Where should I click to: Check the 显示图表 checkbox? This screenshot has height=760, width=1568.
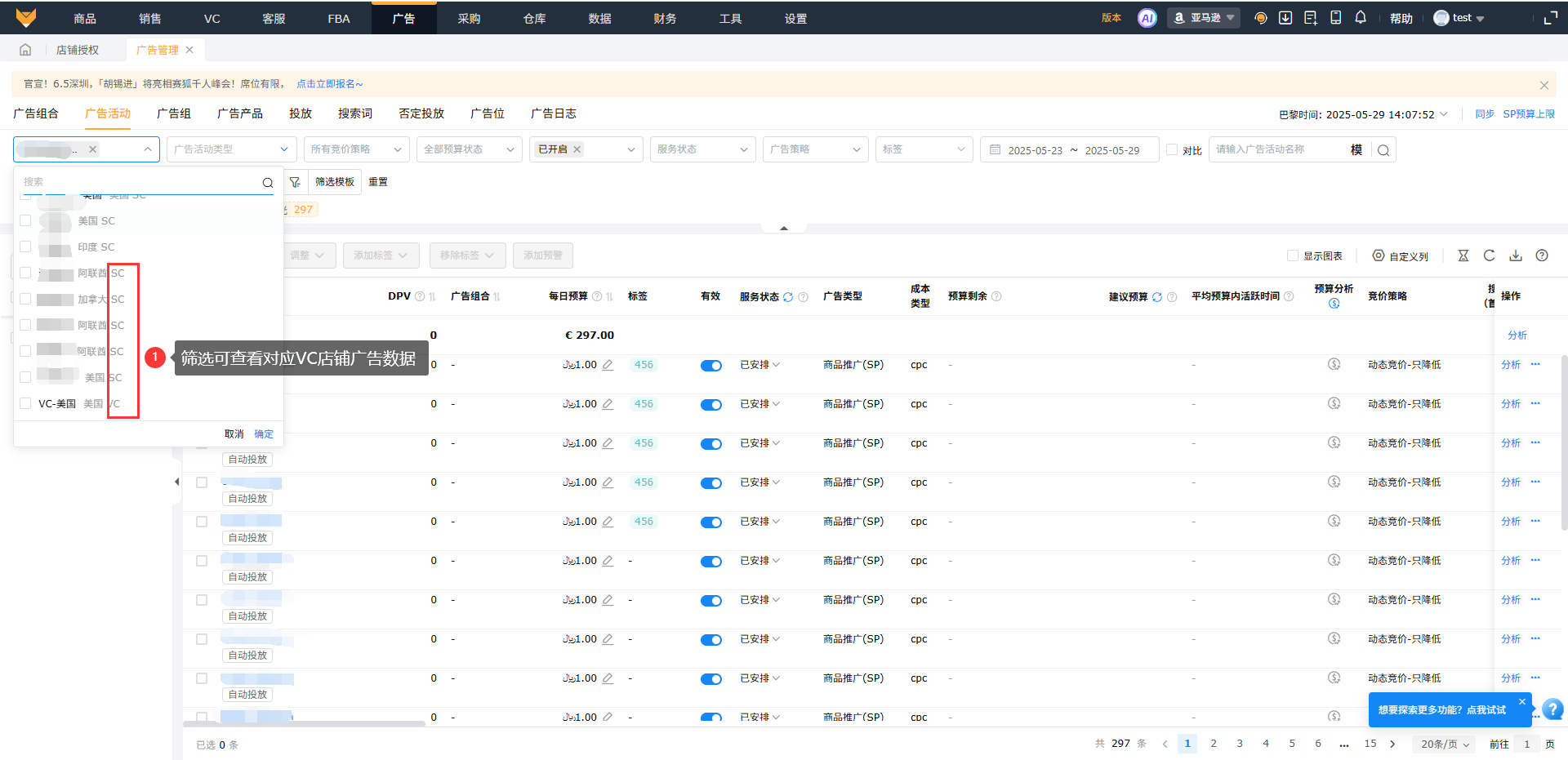click(1293, 256)
